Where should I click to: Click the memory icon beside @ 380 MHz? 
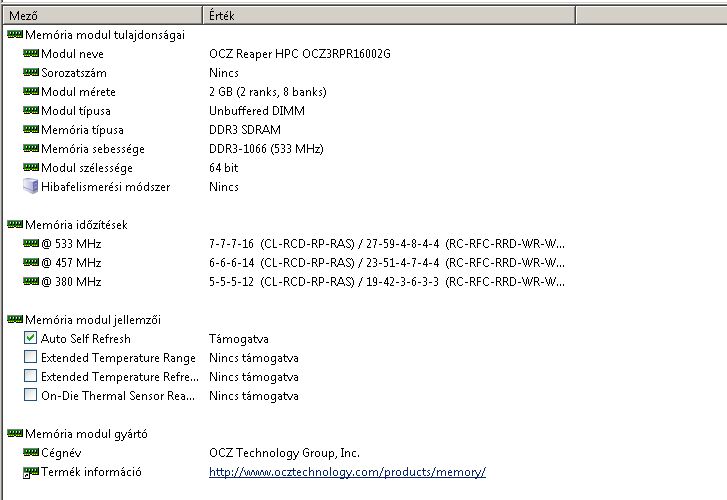pyautogui.click(x=31, y=281)
